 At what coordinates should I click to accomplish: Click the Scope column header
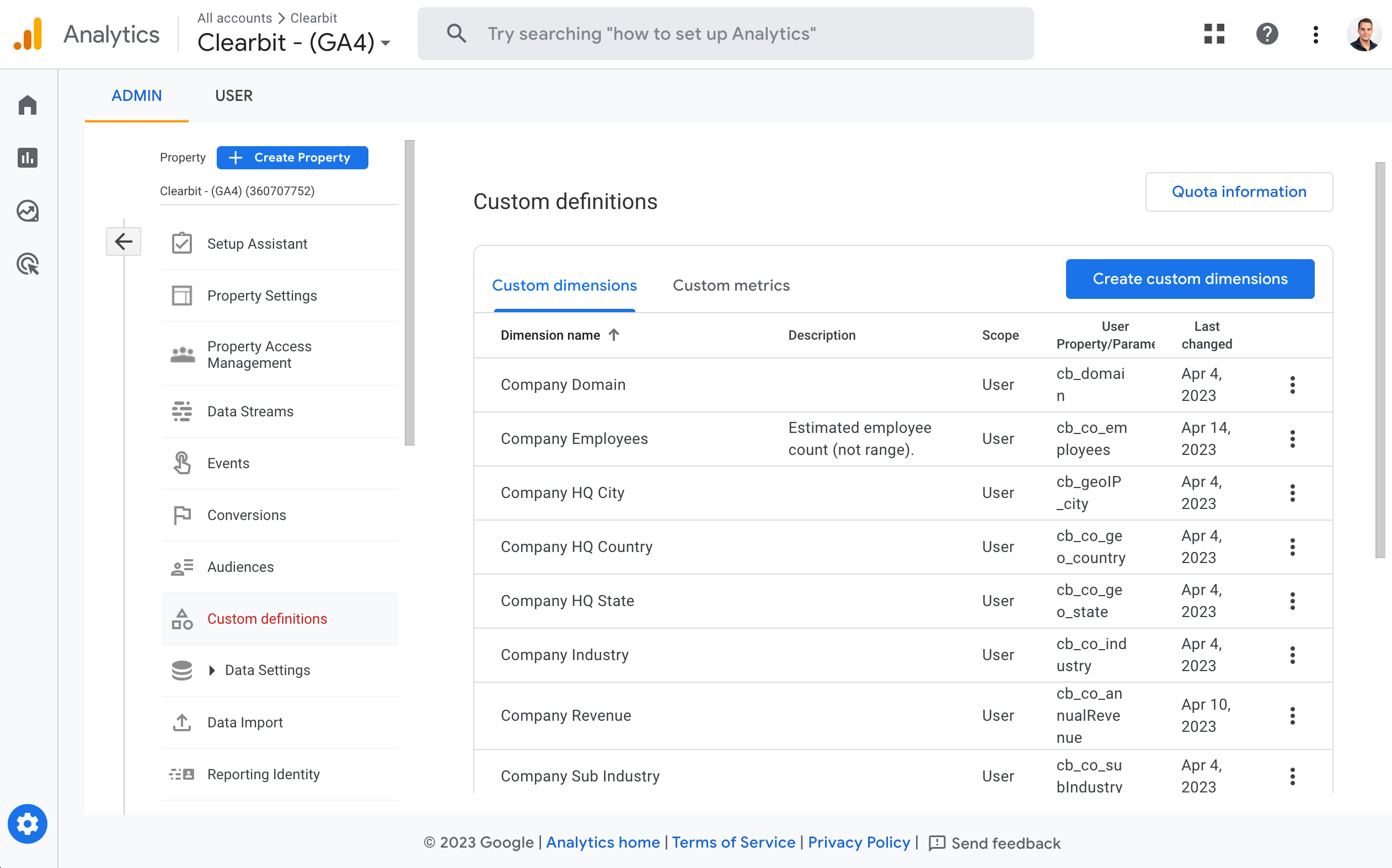click(x=1000, y=335)
